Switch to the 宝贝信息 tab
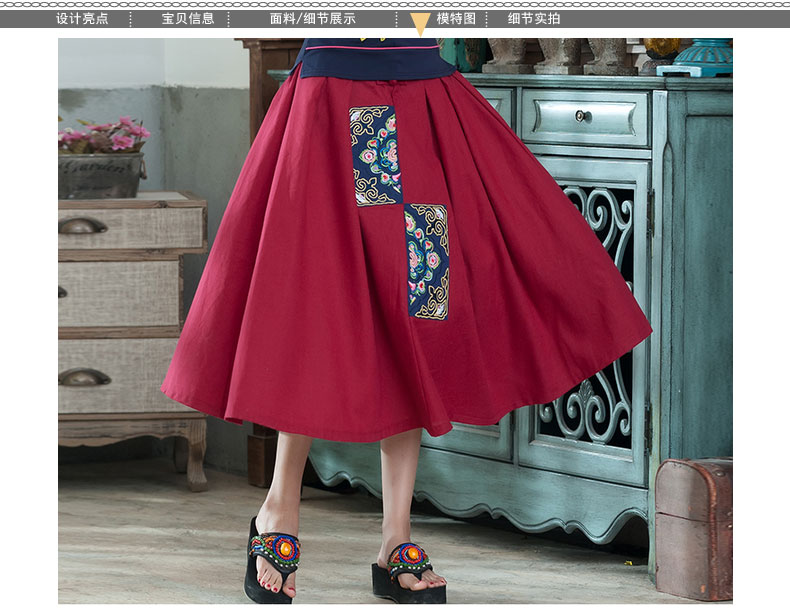This screenshot has height=610, width=790. (188, 18)
